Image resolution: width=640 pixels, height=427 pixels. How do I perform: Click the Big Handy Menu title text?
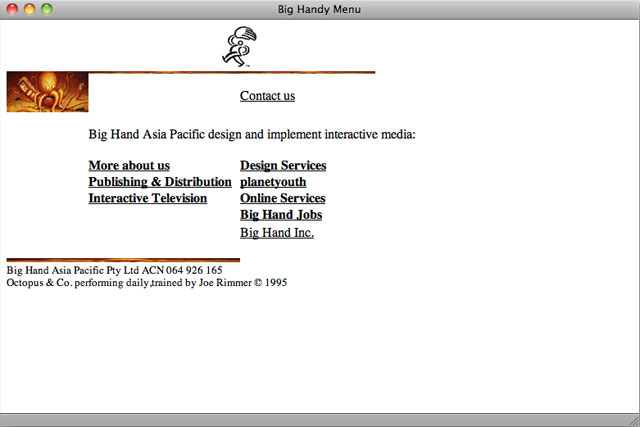click(x=319, y=9)
